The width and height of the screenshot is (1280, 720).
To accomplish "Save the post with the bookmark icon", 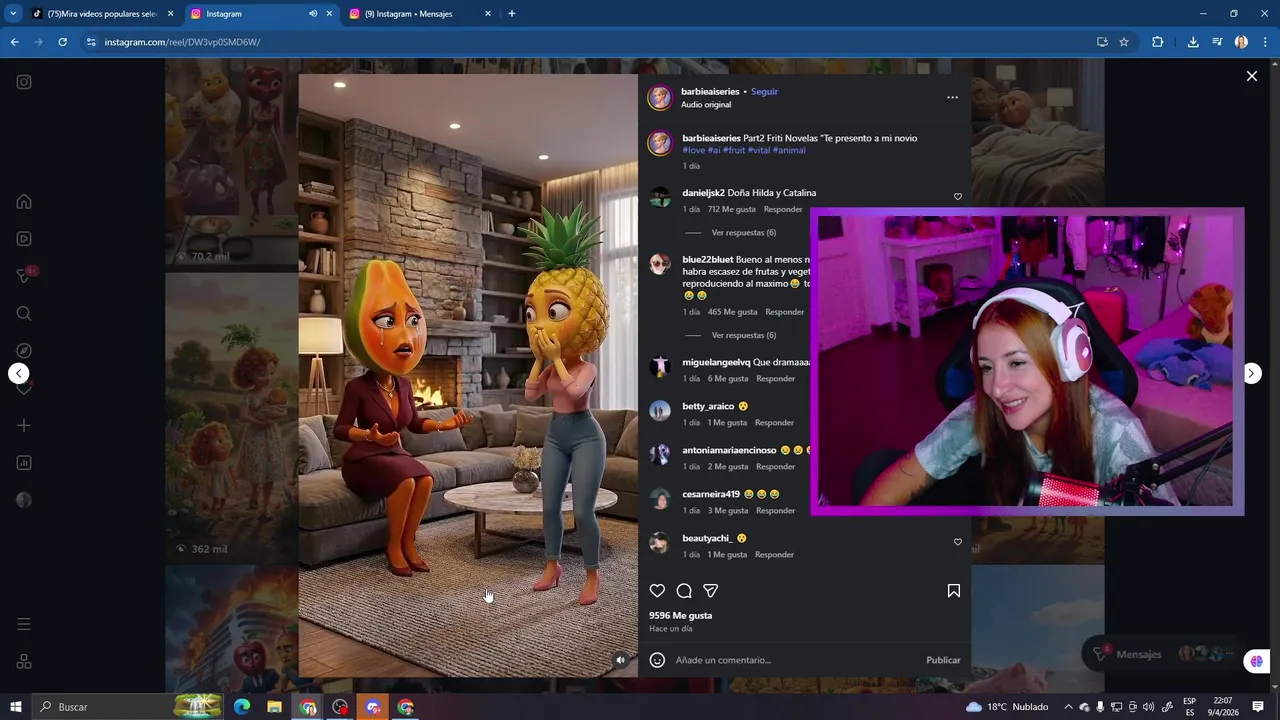I will pos(954,591).
